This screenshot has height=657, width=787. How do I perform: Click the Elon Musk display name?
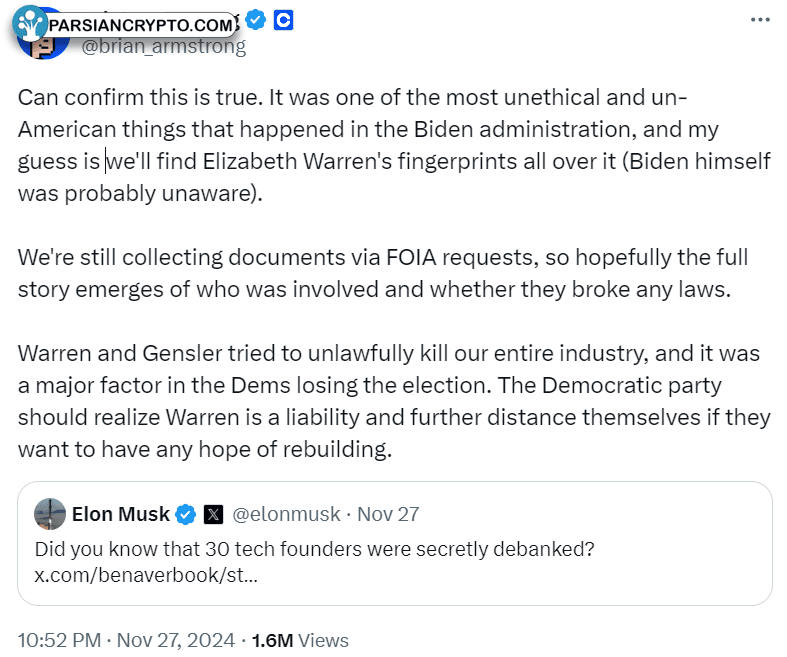pyautogui.click(x=121, y=514)
